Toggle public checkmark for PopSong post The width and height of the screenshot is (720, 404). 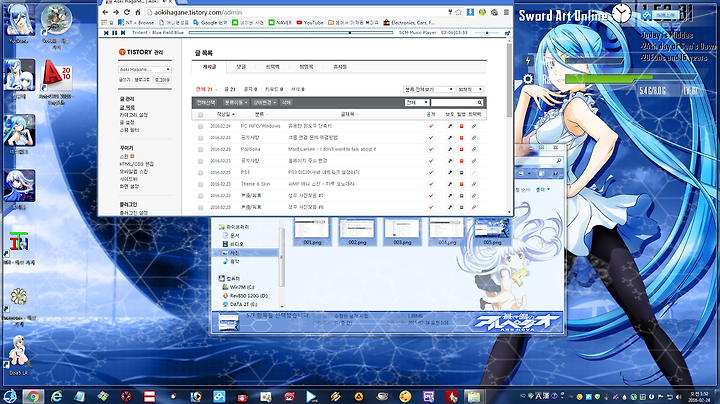pos(431,149)
